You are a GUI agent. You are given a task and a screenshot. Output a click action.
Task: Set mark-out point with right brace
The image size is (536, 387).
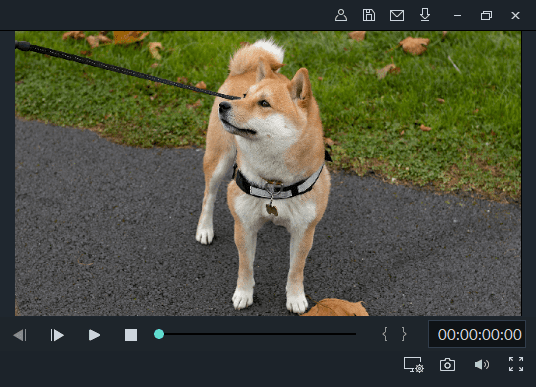(404, 334)
